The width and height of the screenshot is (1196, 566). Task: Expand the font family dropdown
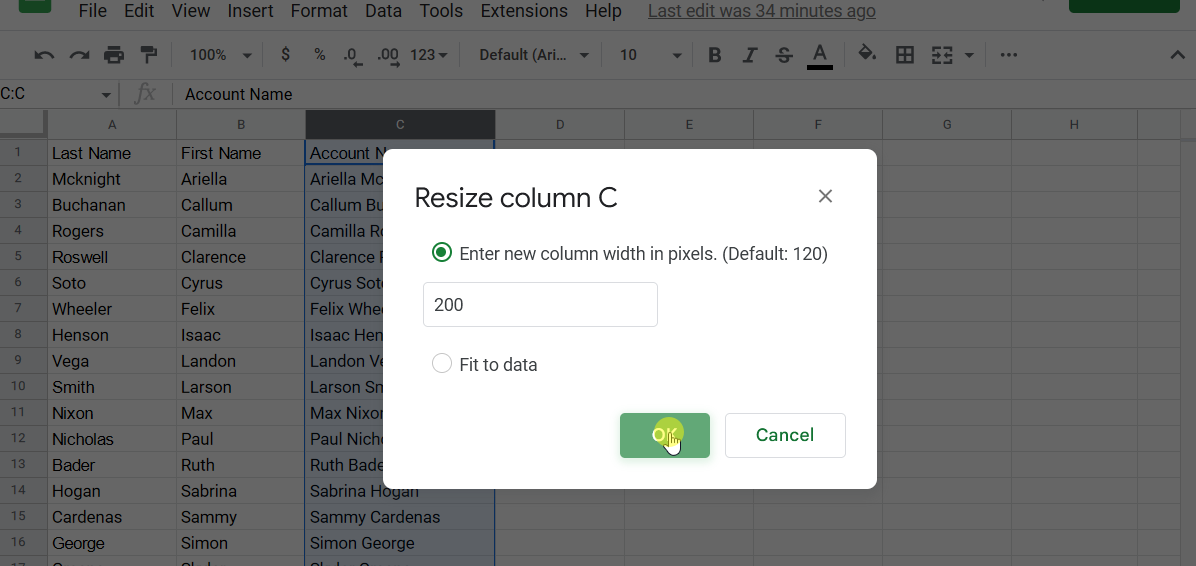point(534,55)
